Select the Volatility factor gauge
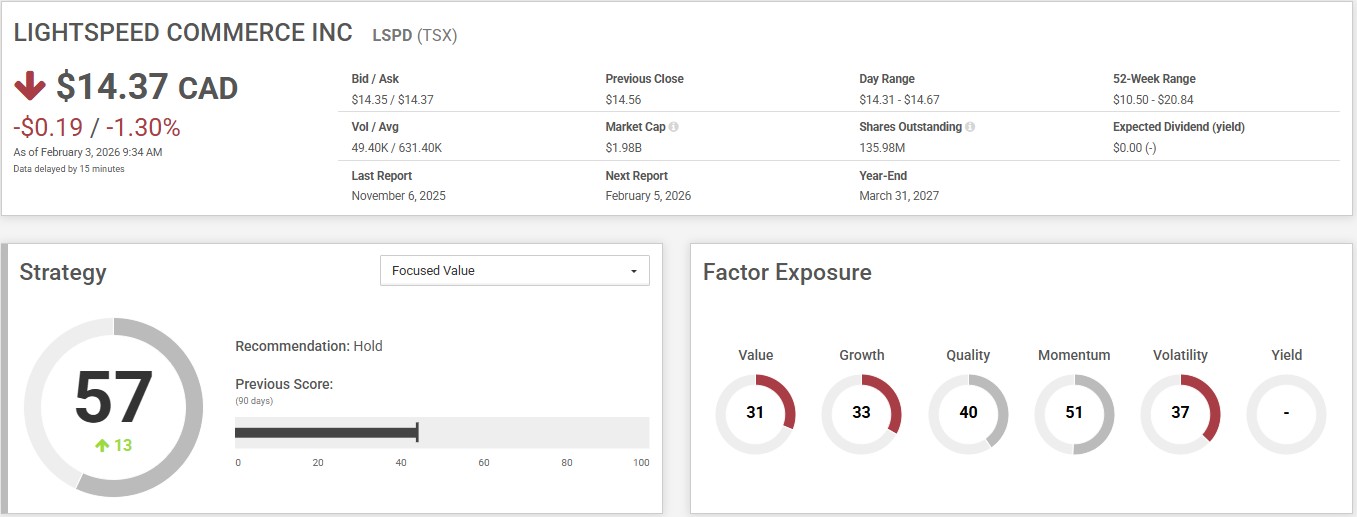This screenshot has height=517, width=1357. [x=1180, y=413]
